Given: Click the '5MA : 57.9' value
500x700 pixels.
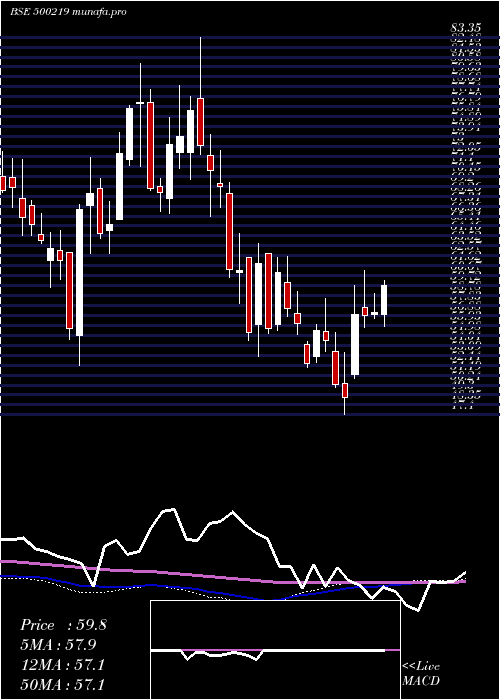Looking at the screenshot, I should tap(58, 645).
